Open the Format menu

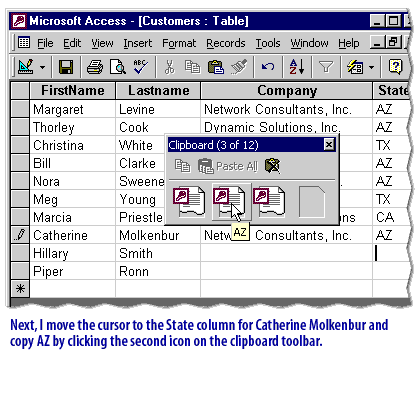tap(179, 44)
